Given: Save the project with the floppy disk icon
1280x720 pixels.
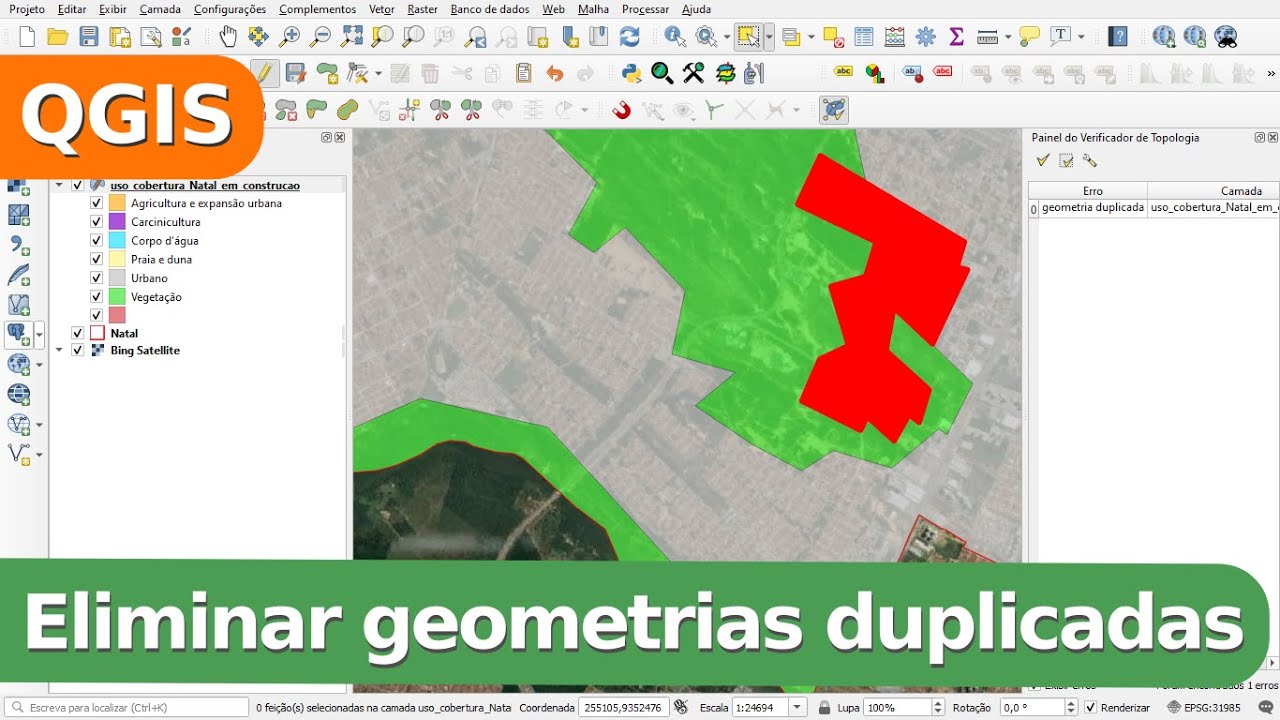Looking at the screenshot, I should pyautogui.click(x=89, y=37).
